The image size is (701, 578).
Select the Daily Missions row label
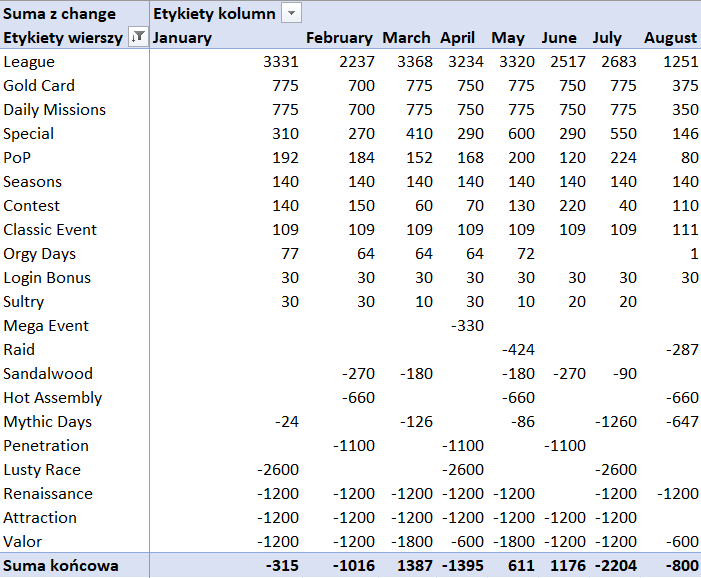click(54, 110)
